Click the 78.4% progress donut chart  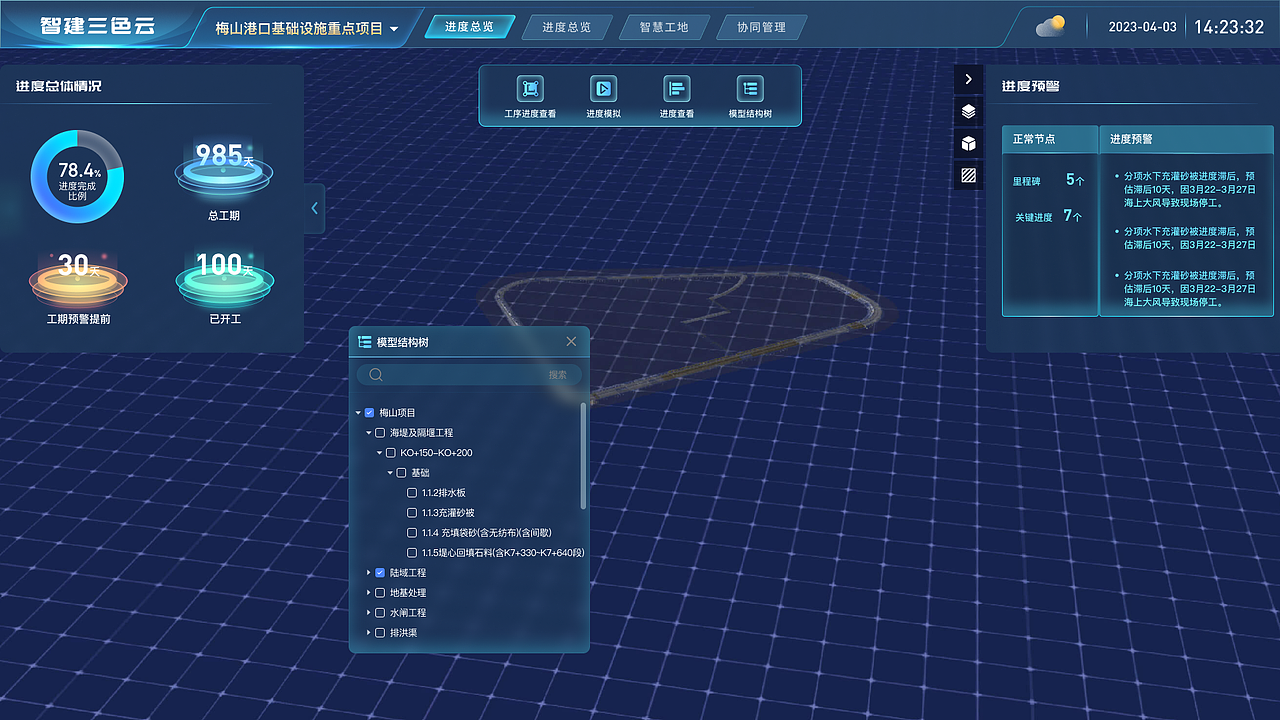tap(77, 177)
